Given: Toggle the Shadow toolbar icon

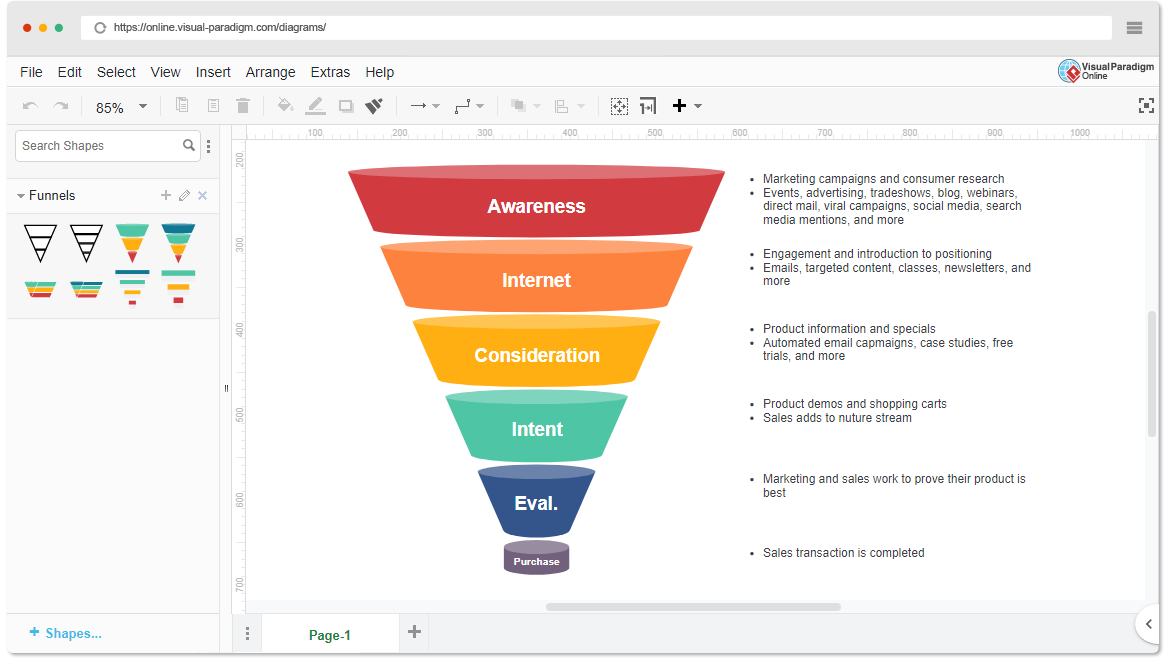Looking at the screenshot, I should tap(345, 106).
